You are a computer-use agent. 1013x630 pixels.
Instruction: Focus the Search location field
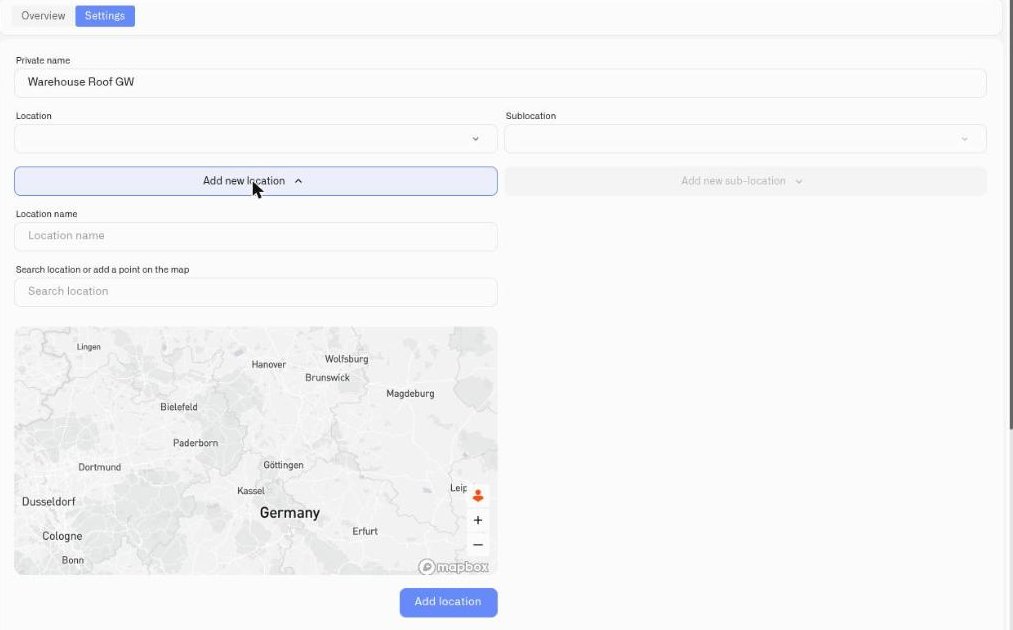click(x=256, y=292)
